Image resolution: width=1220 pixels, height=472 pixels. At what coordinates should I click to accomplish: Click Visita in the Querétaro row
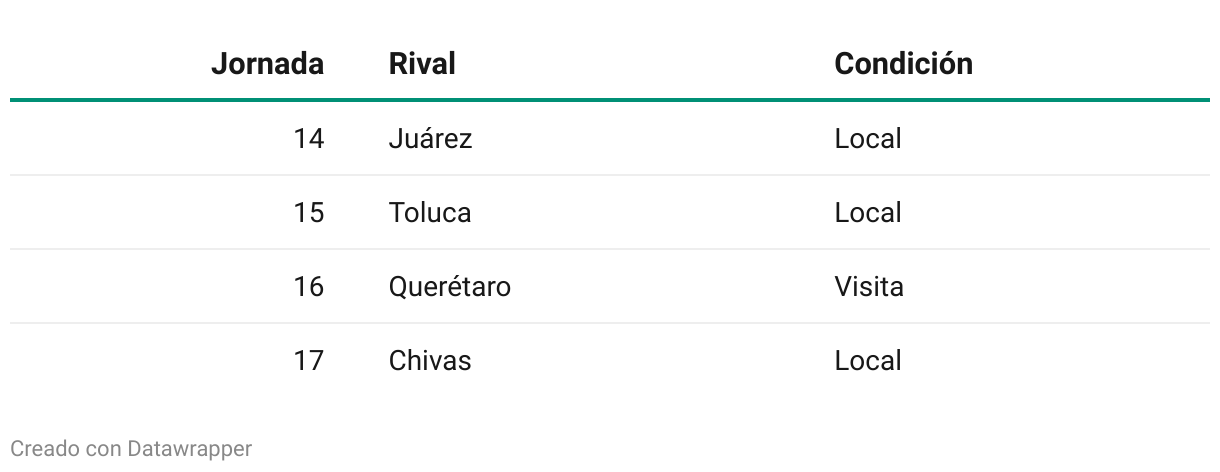pos(869,287)
